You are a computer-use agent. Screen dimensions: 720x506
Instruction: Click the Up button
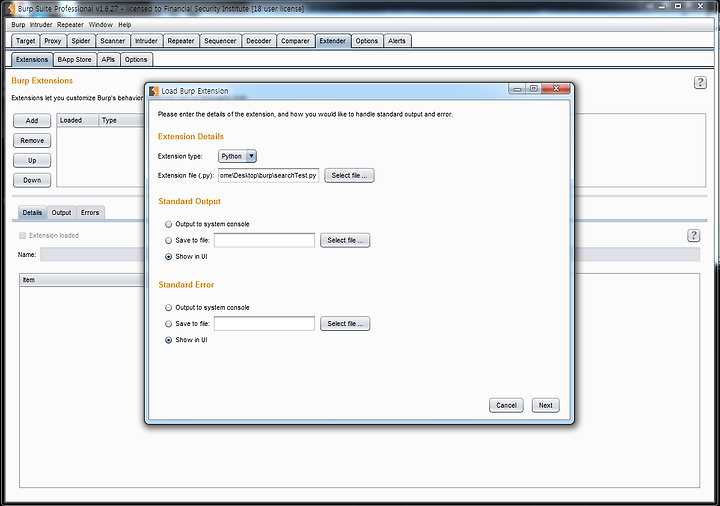[x=32, y=160]
